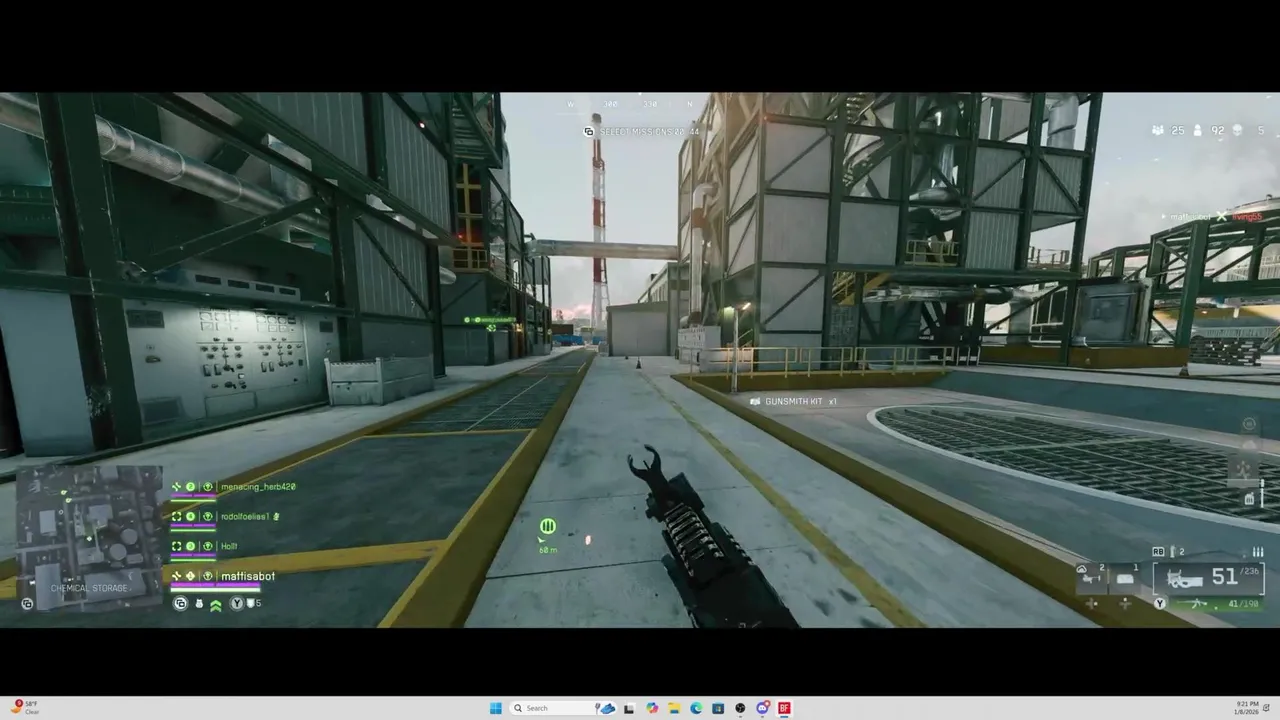Click the green rank-up chevron icon
The width and height of the screenshot is (1280, 720).
point(215,605)
